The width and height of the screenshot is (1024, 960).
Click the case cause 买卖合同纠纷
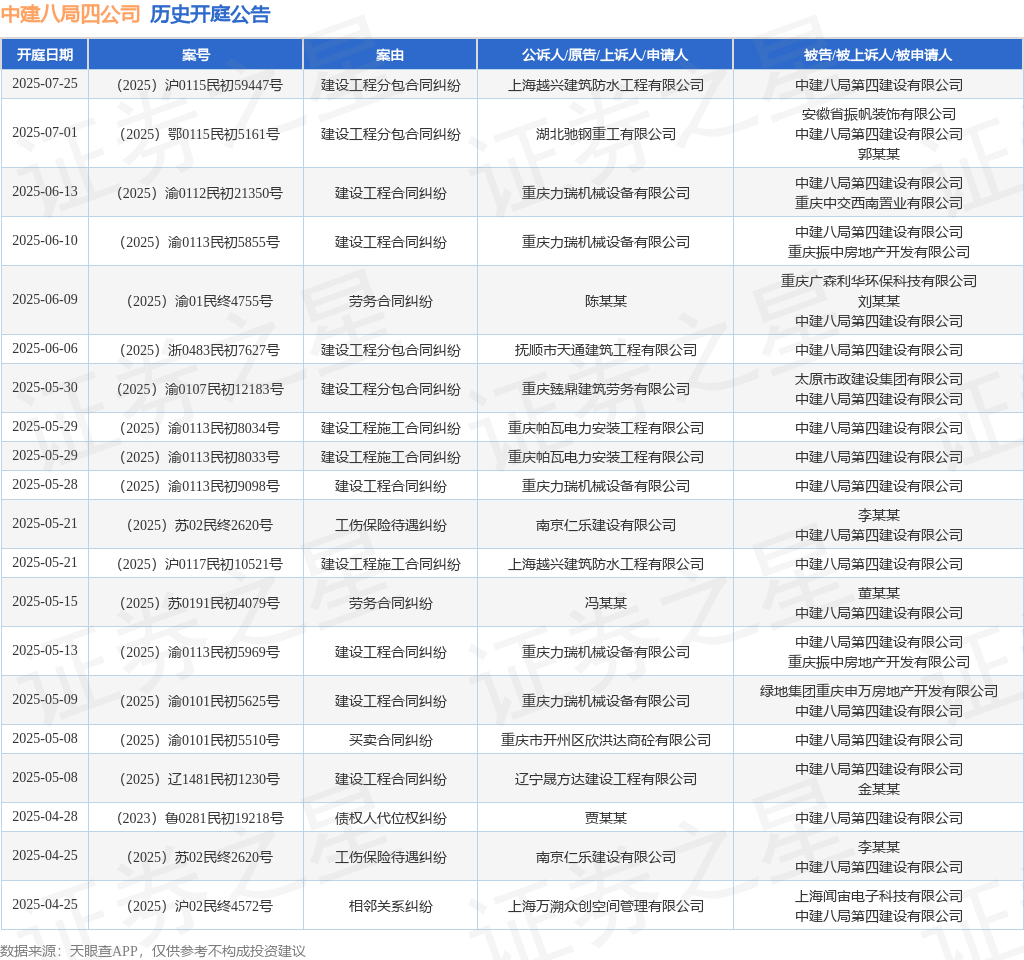pos(390,740)
